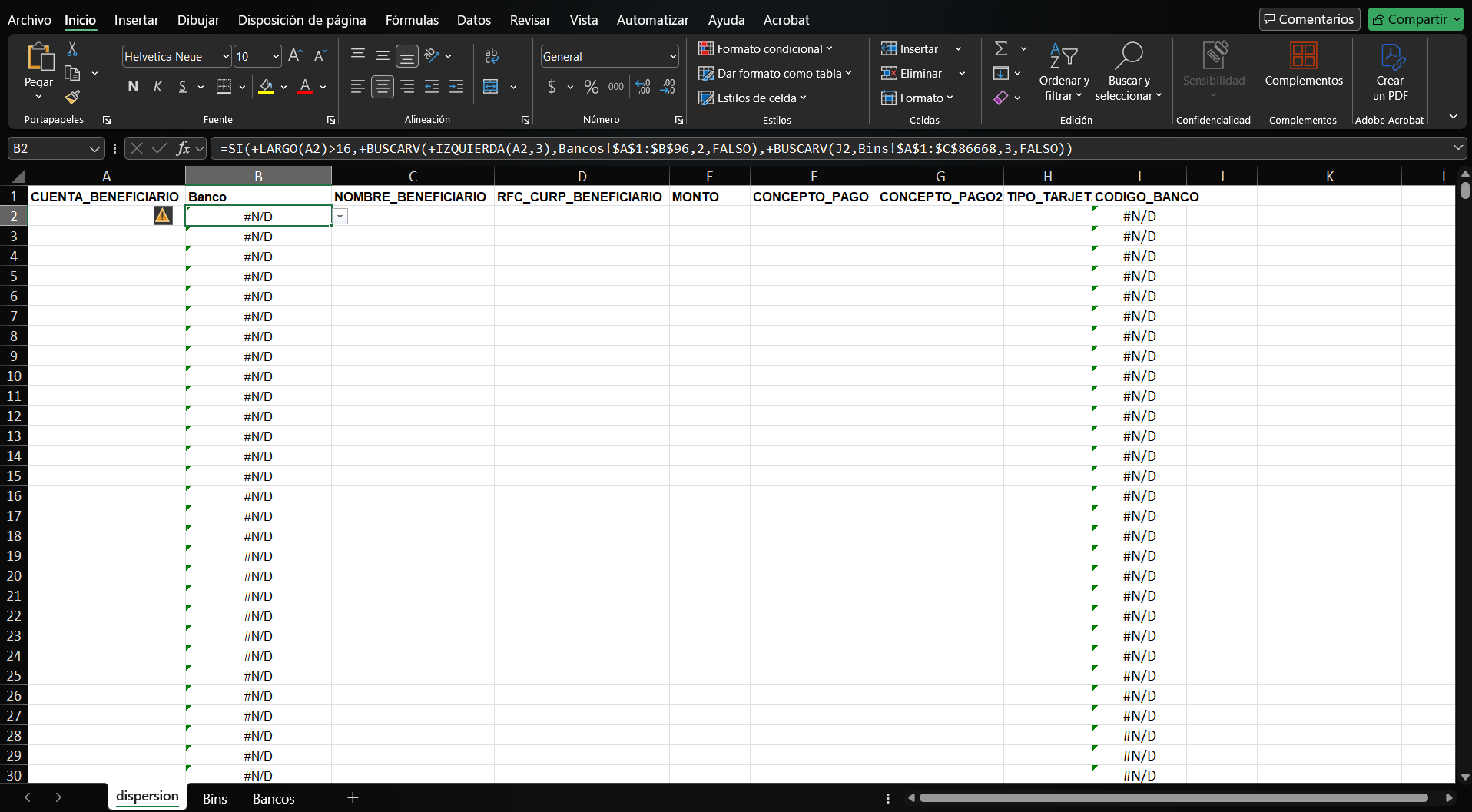
Task: Switch to the Bins sheet tab
Action: pyautogui.click(x=215, y=798)
